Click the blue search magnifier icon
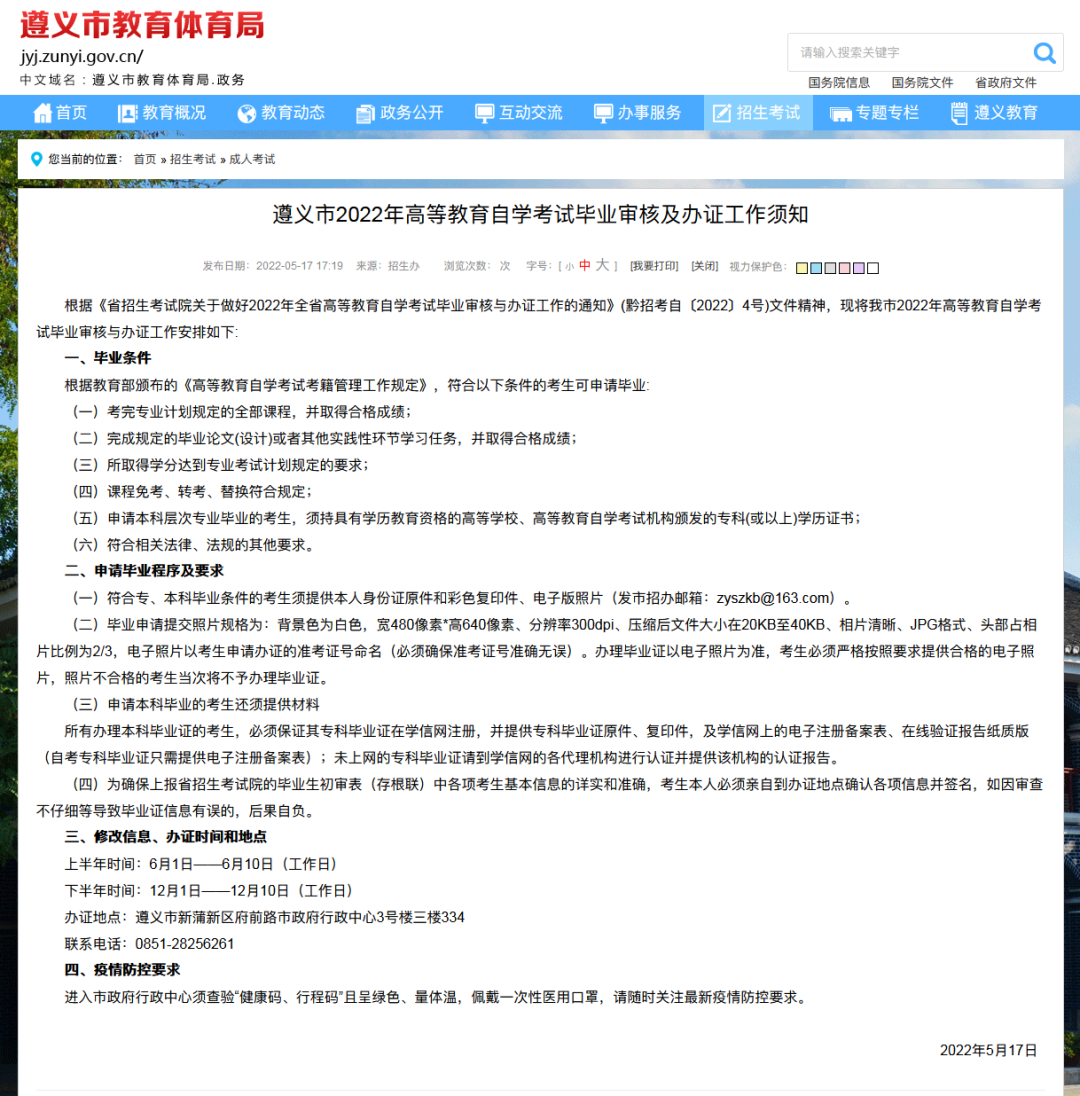 [1044, 52]
